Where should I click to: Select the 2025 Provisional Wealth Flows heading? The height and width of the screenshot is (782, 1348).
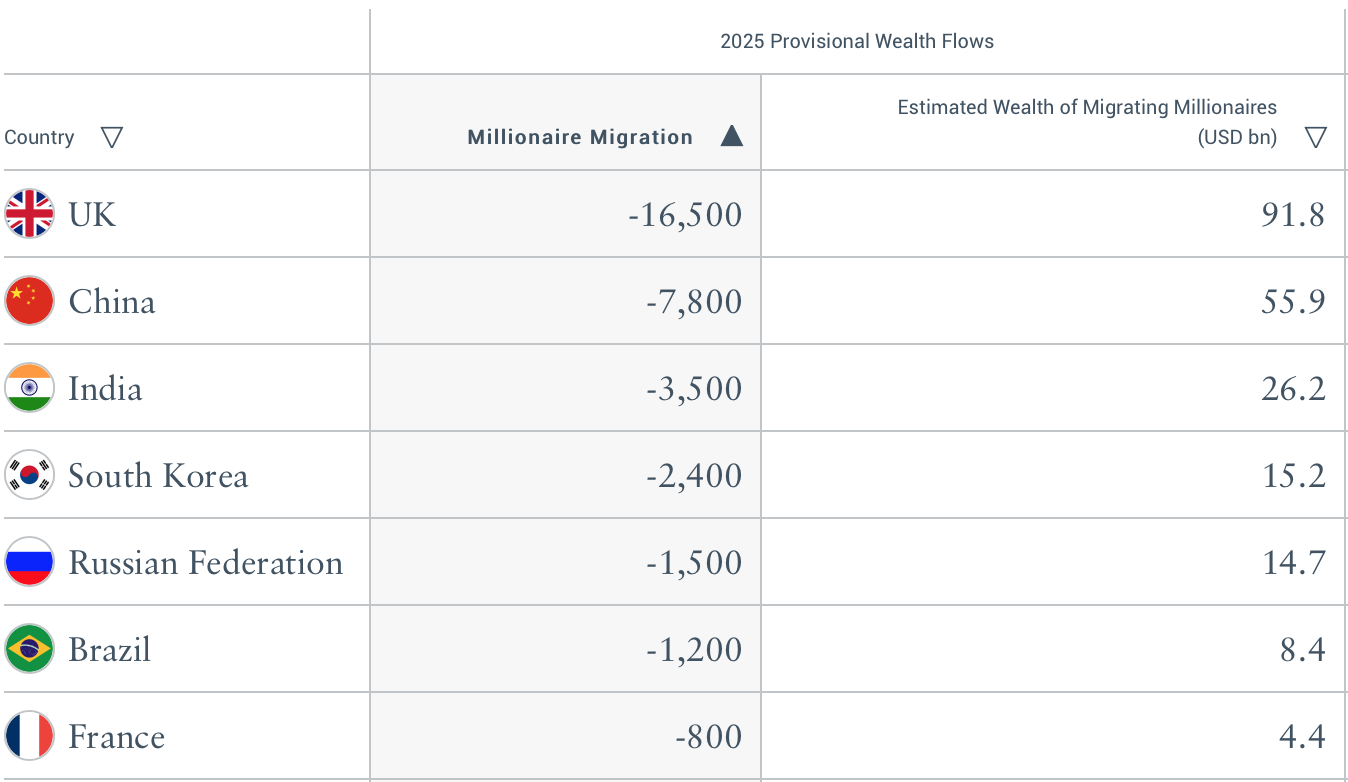857,42
